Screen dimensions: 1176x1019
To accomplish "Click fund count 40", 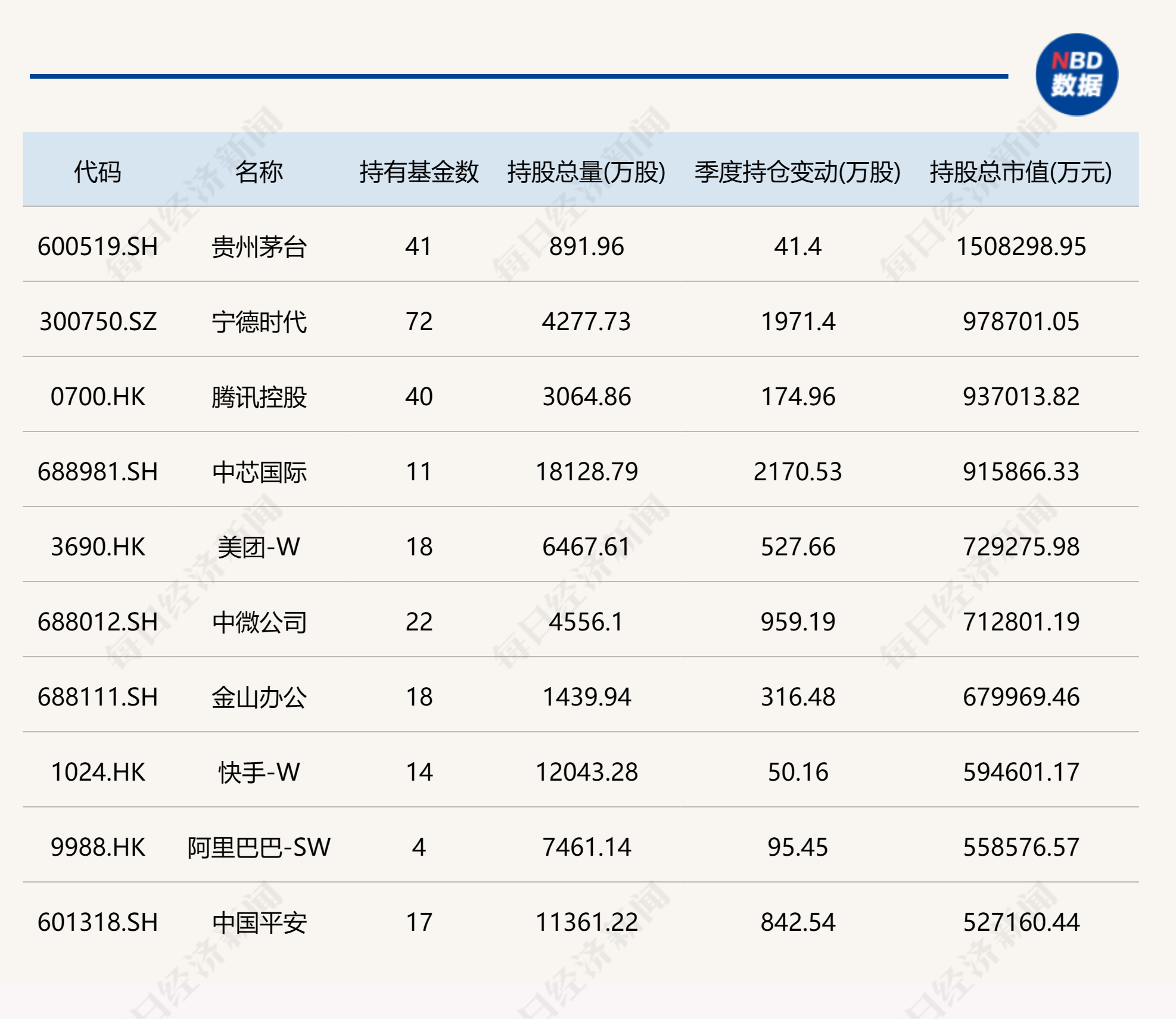I will click(x=419, y=397).
